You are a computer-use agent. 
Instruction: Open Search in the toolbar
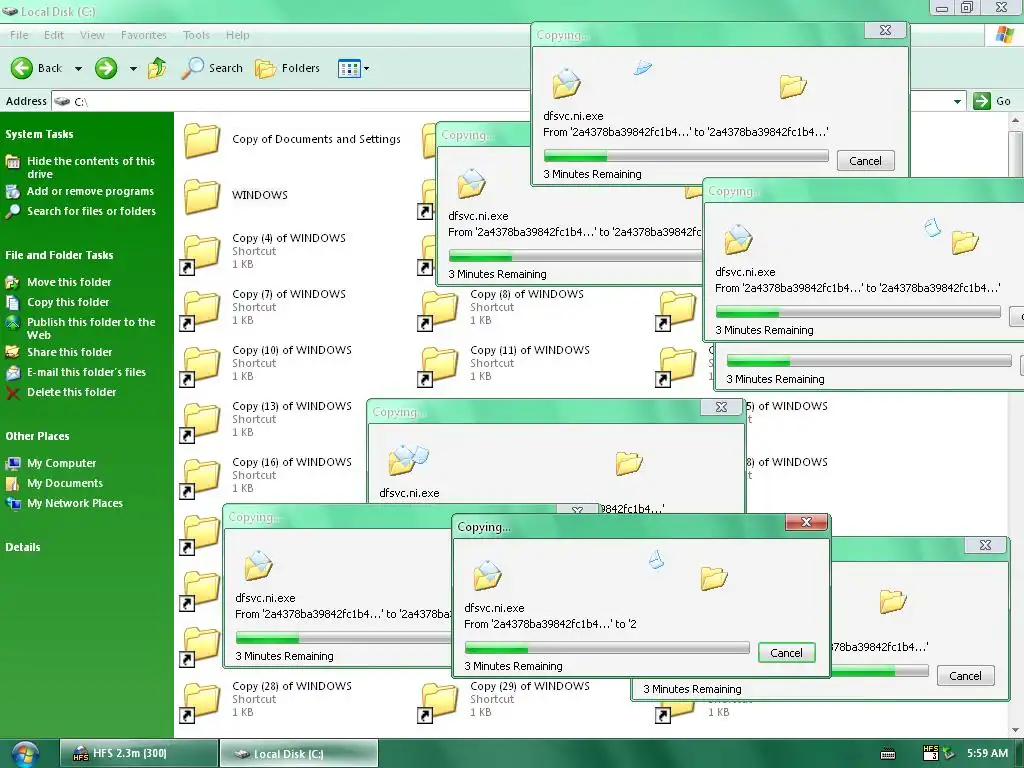(x=212, y=68)
